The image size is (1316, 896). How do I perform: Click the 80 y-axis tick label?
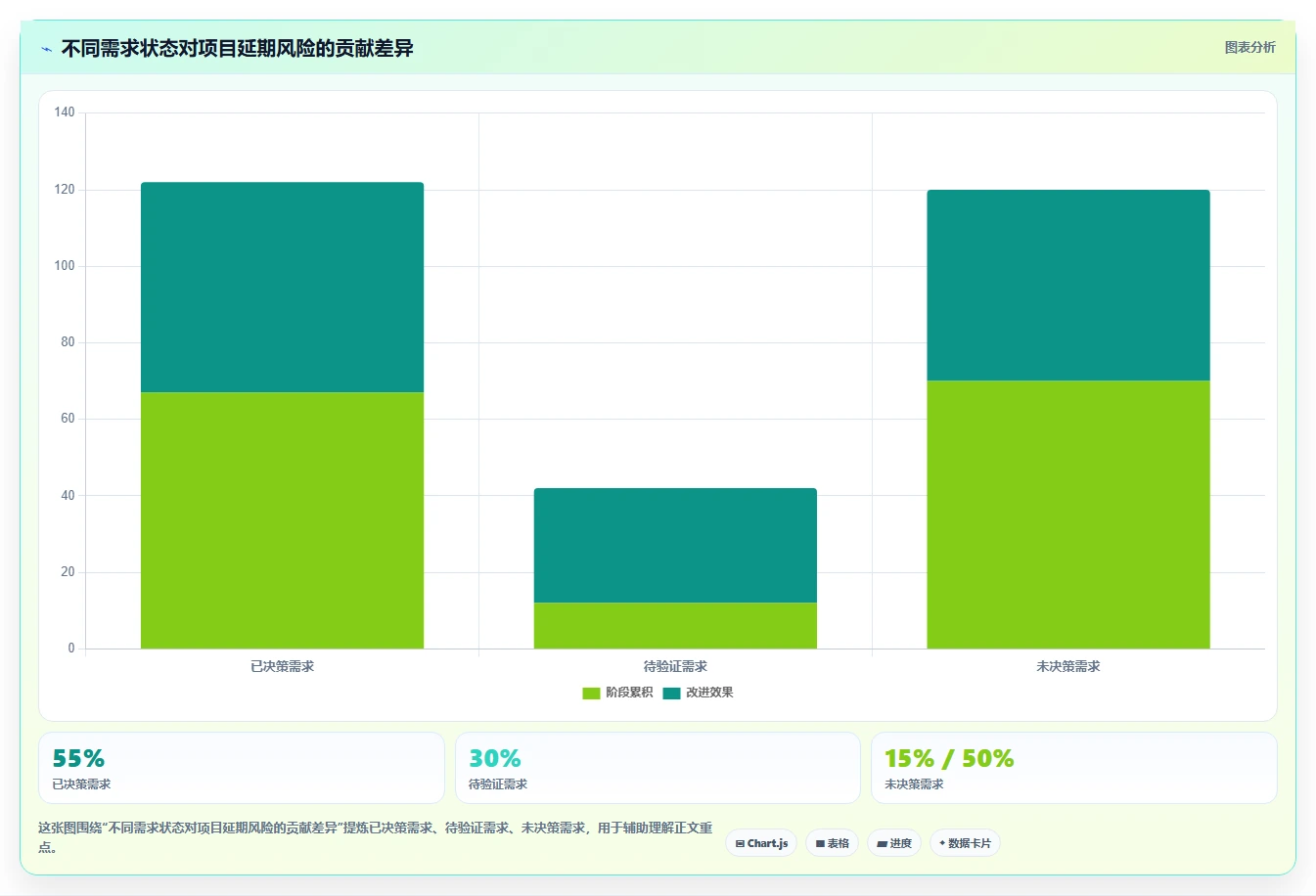click(68, 342)
